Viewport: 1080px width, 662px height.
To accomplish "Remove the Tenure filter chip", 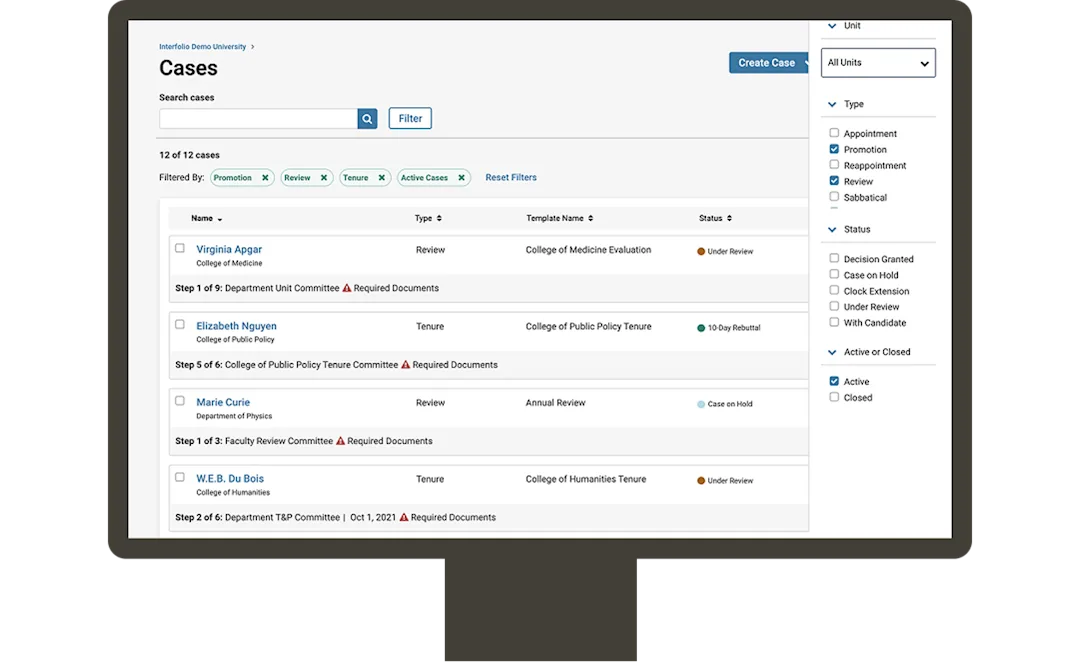I will (382, 178).
